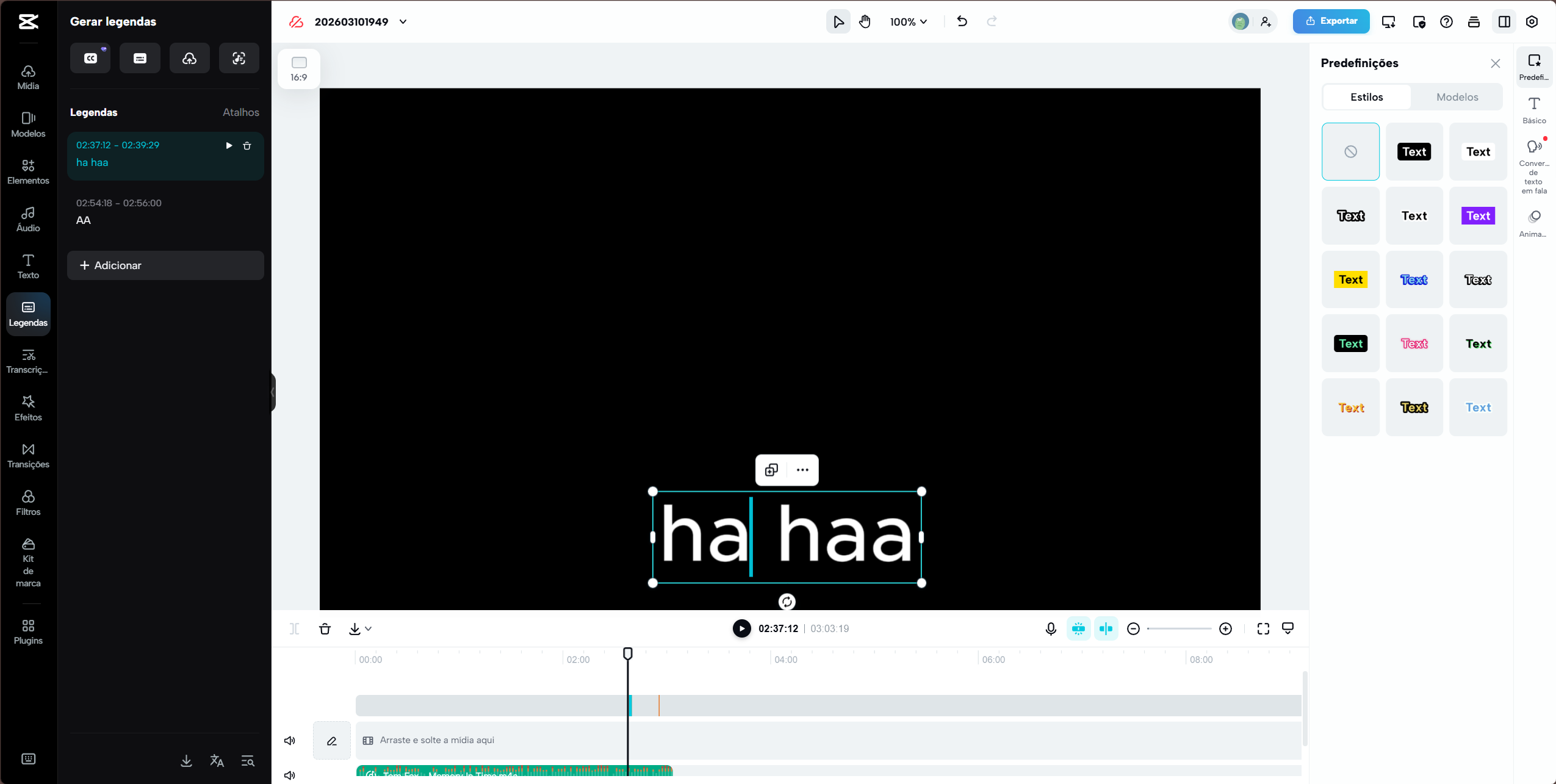Open the cloud upload captions option
Image resolution: width=1556 pixels, height=784 pixels.
coord(189,58)
